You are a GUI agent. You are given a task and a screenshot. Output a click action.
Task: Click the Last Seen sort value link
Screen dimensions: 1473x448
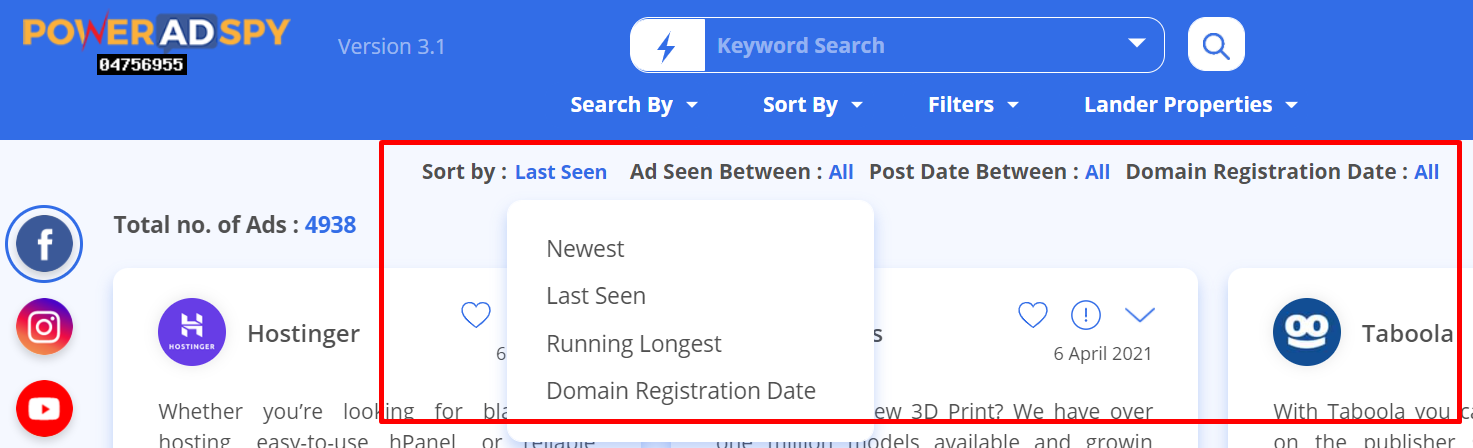tap(561, 172)
